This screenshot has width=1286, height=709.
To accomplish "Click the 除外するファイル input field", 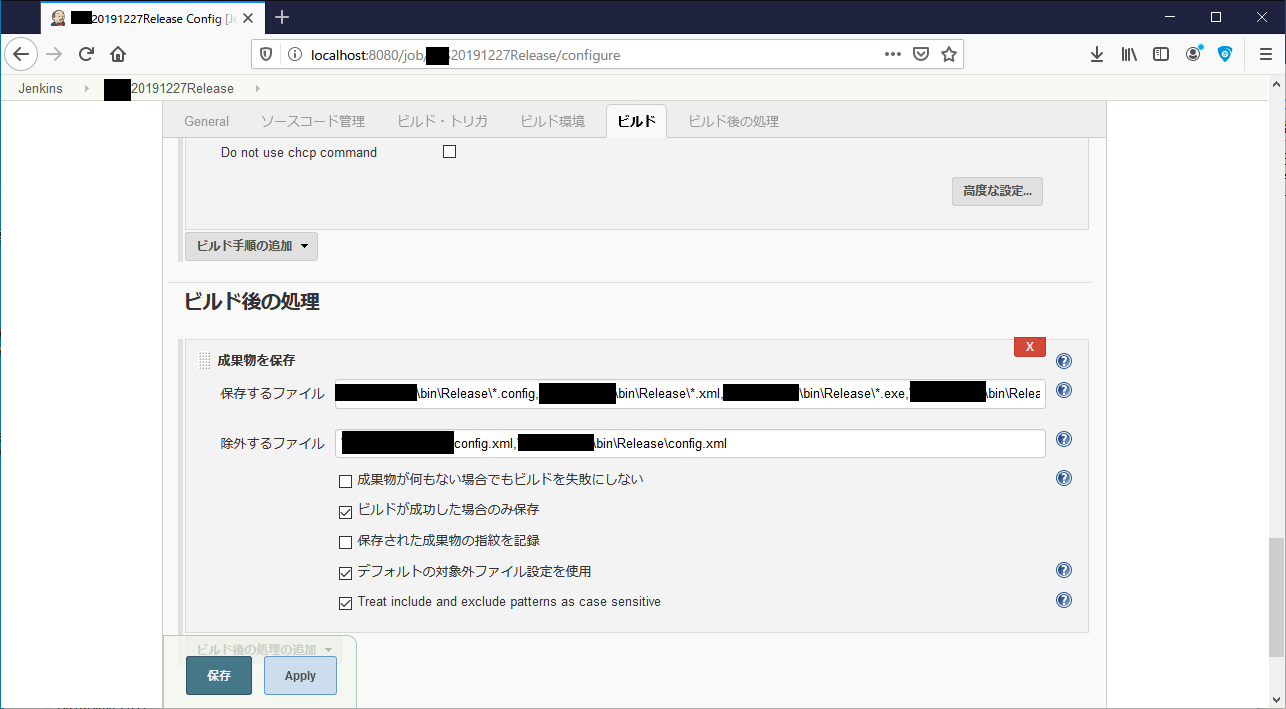I will pos(690,443).
